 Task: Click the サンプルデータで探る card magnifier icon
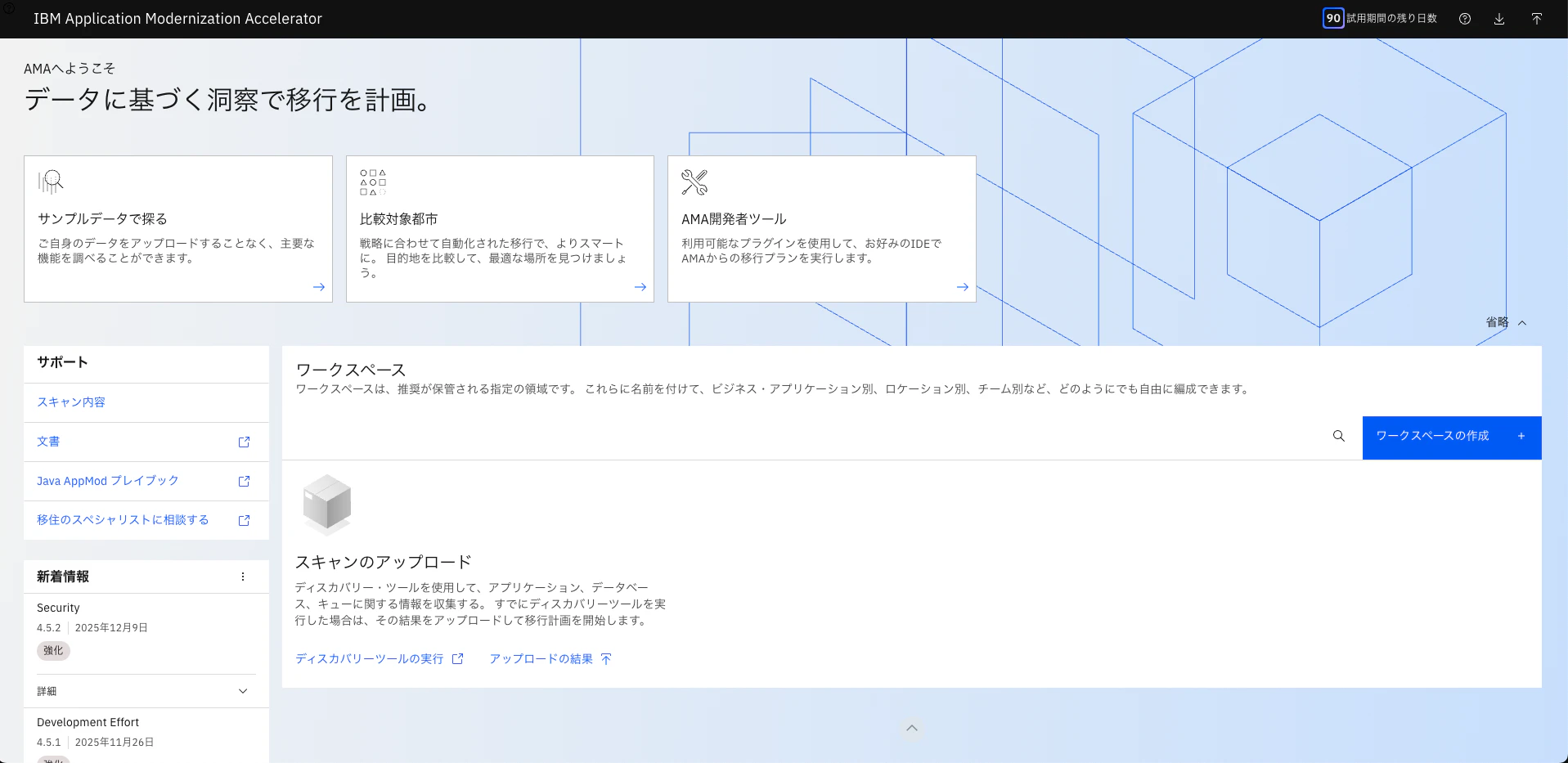pos(51,182)
